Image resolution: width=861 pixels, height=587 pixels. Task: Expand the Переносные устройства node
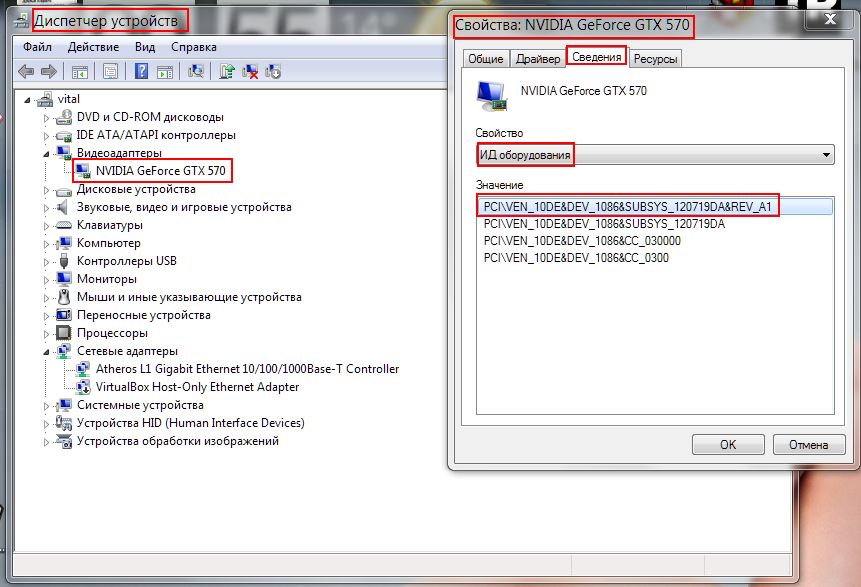[x=46, y=316]
